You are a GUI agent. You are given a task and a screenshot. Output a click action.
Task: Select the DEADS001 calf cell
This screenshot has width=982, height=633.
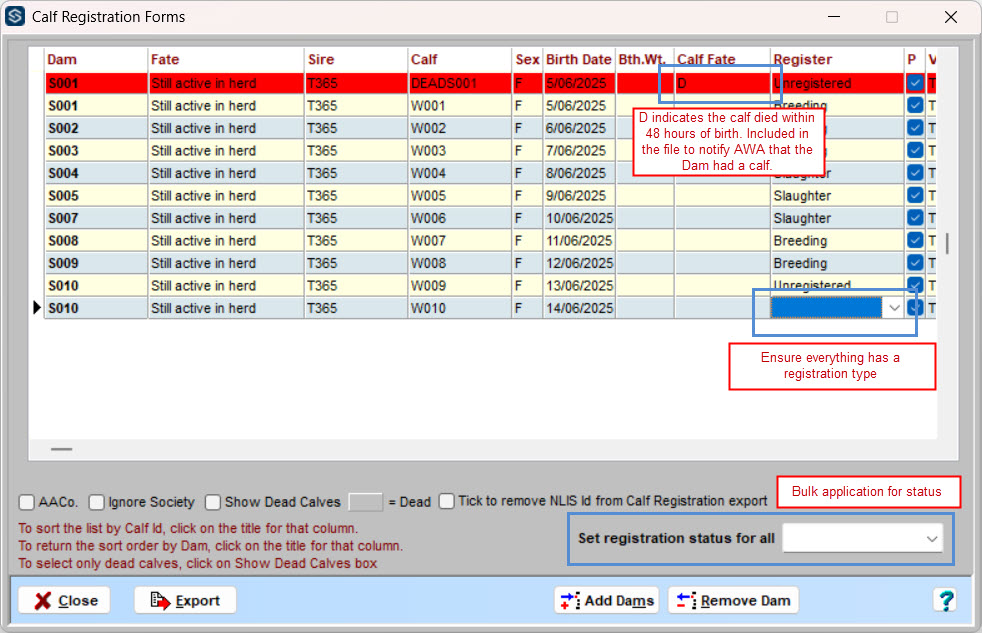coord(459,83)
